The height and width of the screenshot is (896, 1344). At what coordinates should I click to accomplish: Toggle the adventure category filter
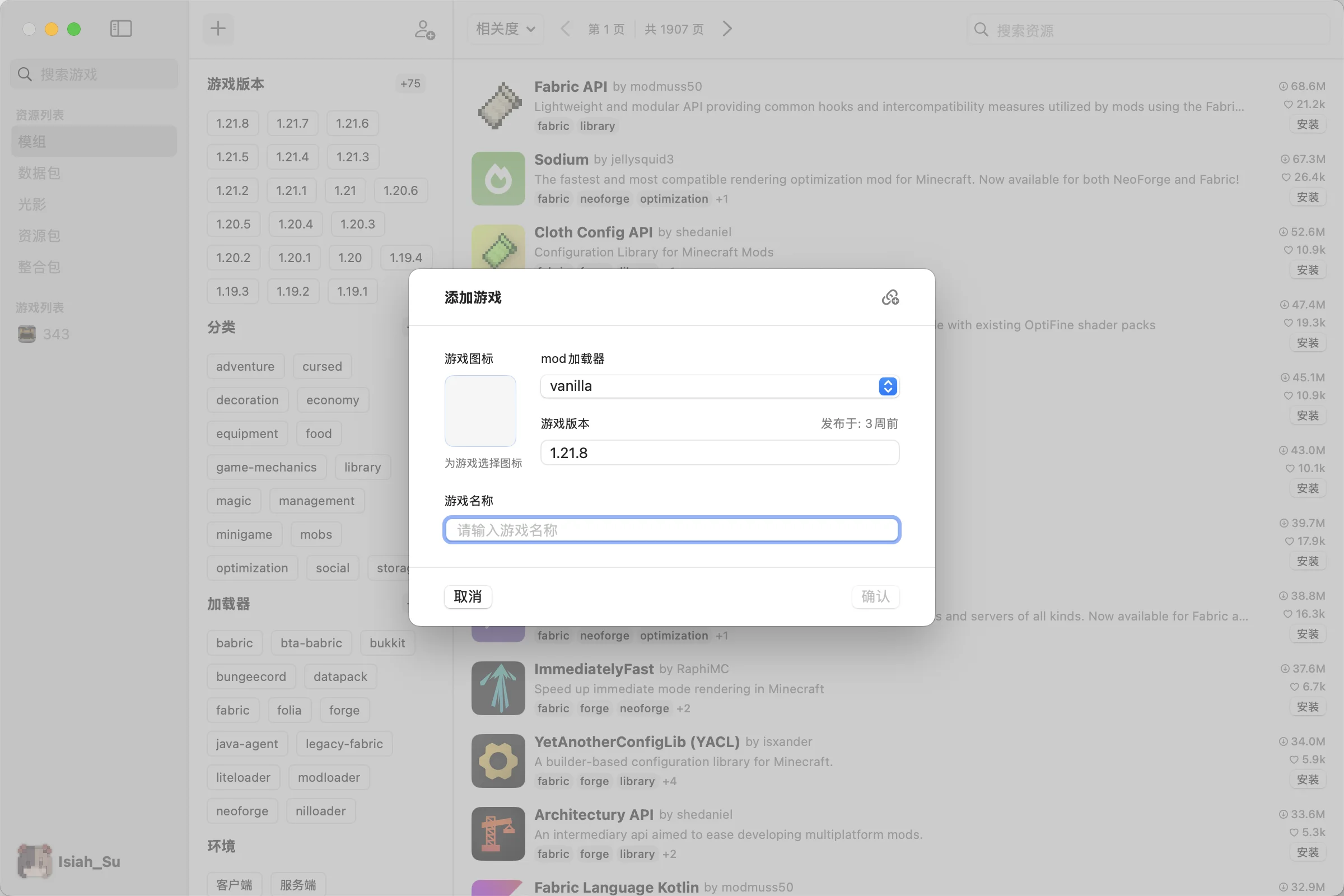click(245, 366)
